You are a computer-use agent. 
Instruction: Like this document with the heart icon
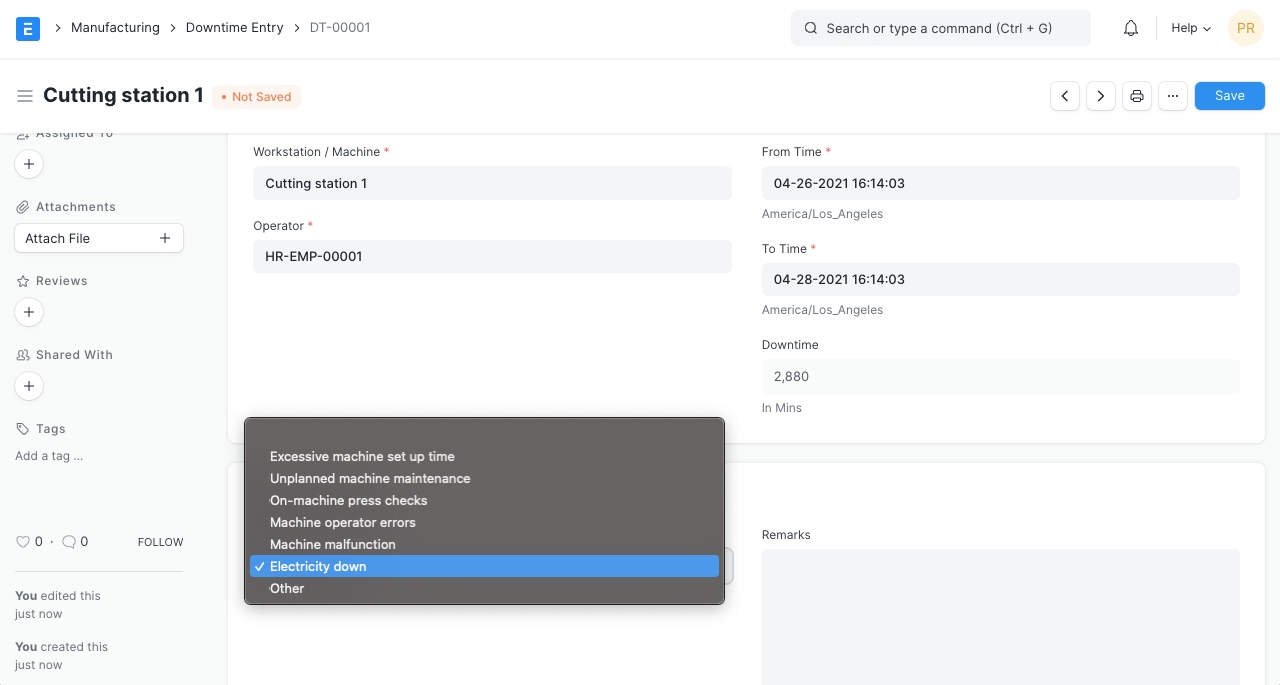click(x=23, y=542)
